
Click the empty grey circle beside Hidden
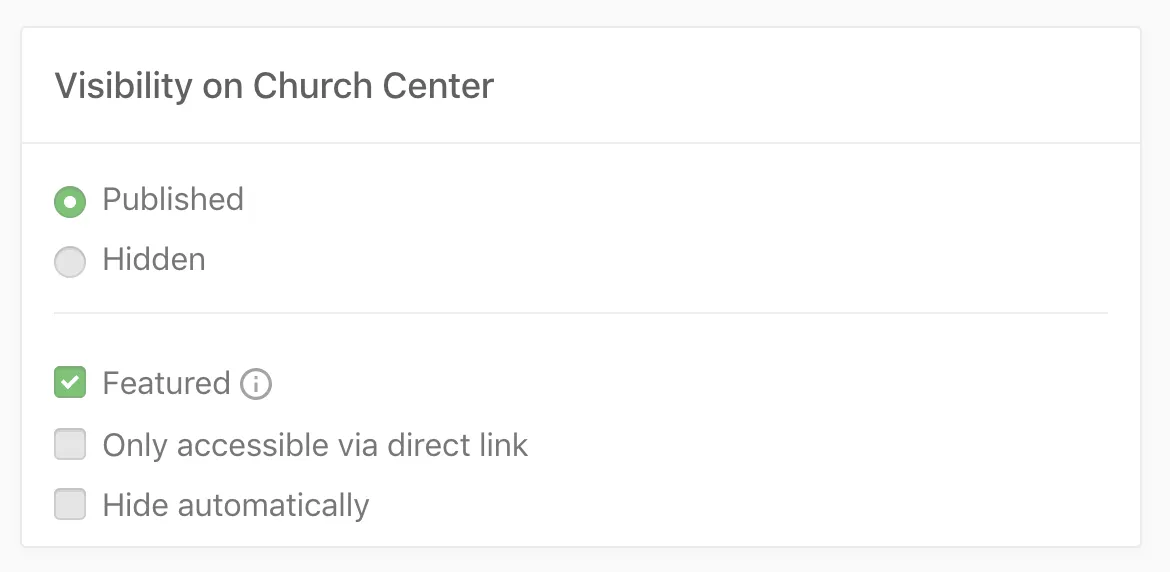point(70,263)
